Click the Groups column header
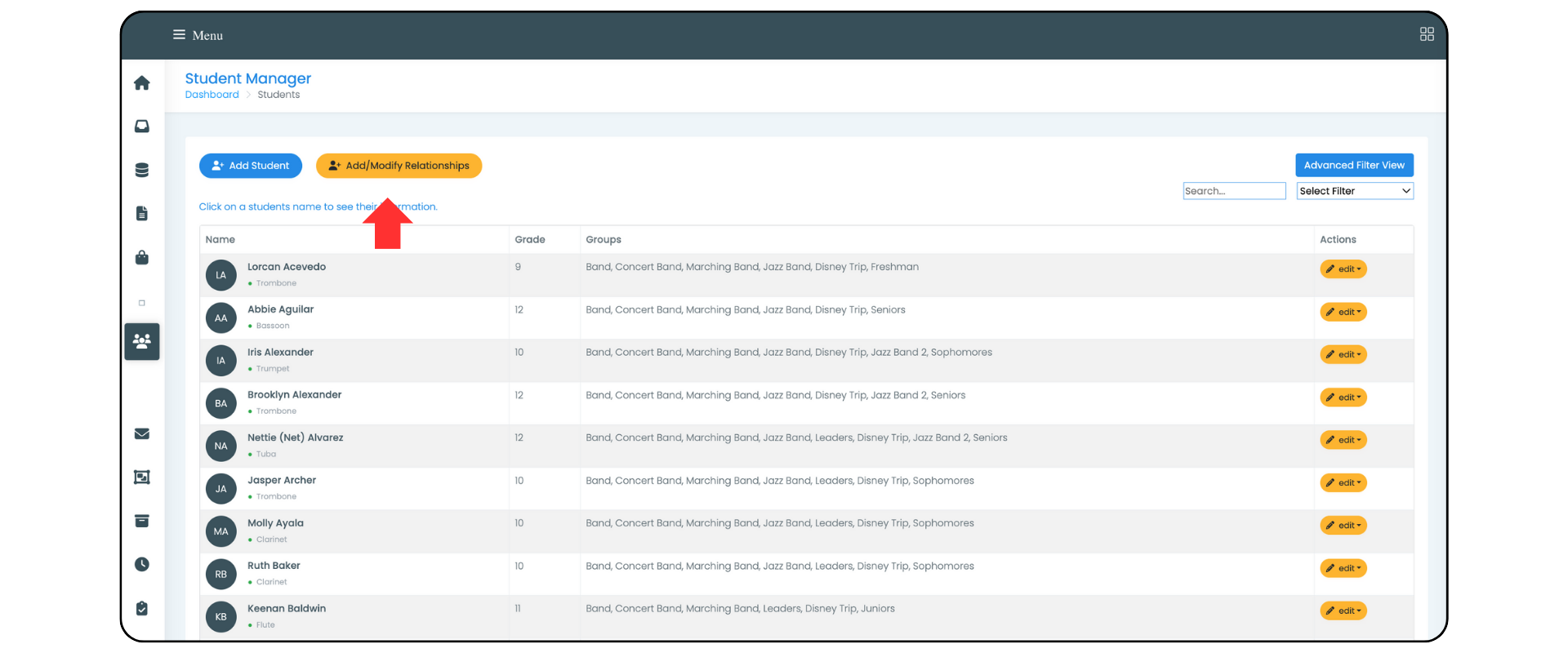This screenshot has width=1568, height=653. tap(604, 239)
